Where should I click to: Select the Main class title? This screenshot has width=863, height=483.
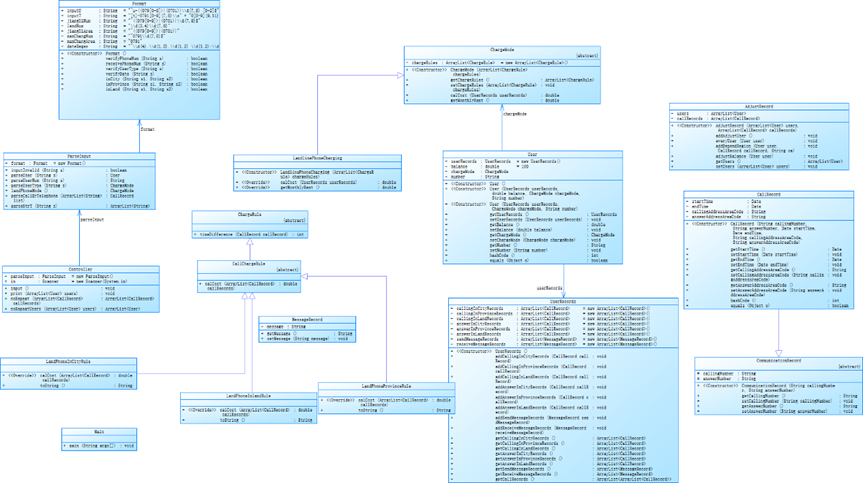coord(99,432)
